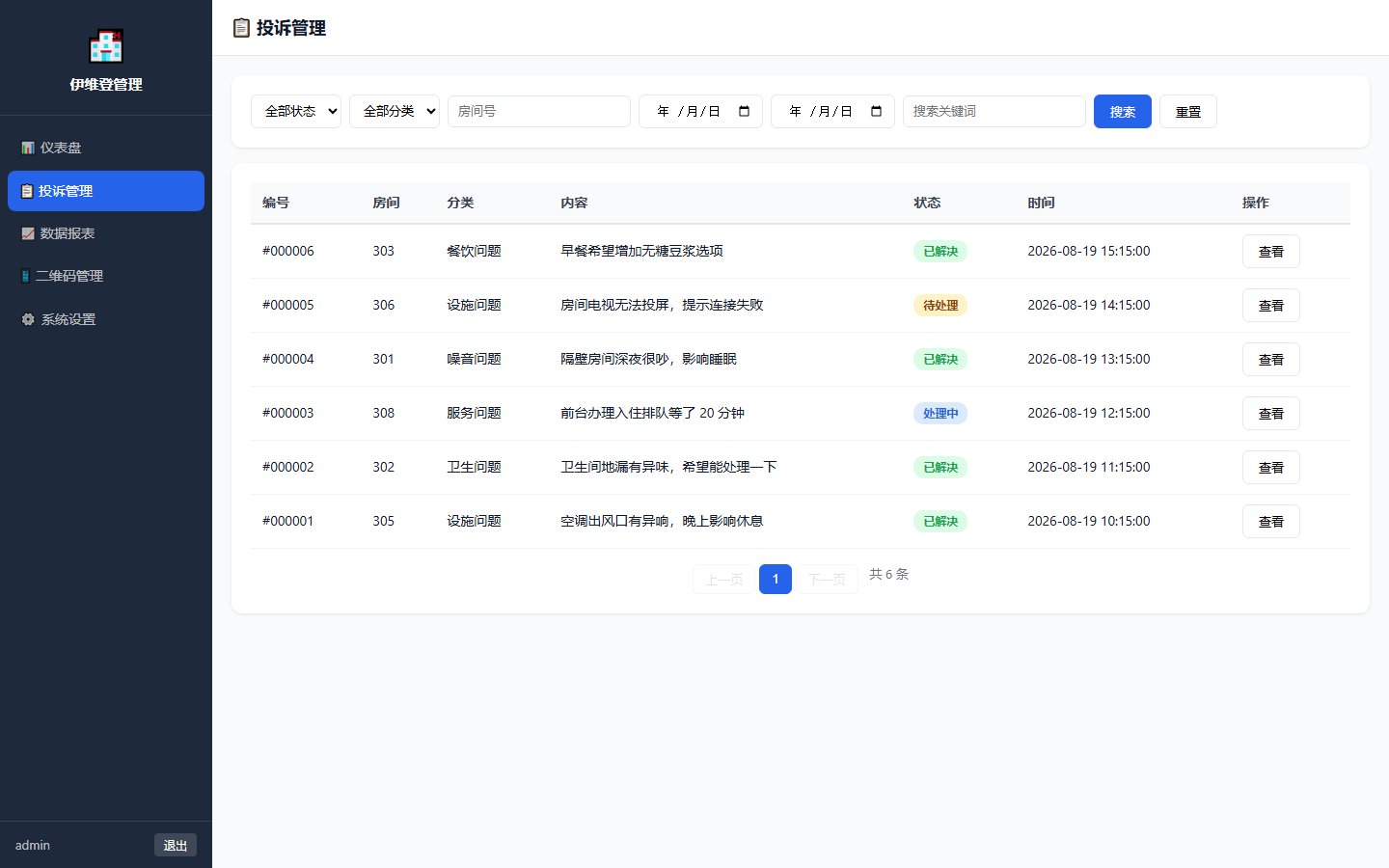Click text 隔壁房间深夜很吵，影响睡眠
Viewport: 1389px width, 868px height.
click(648, 359)
